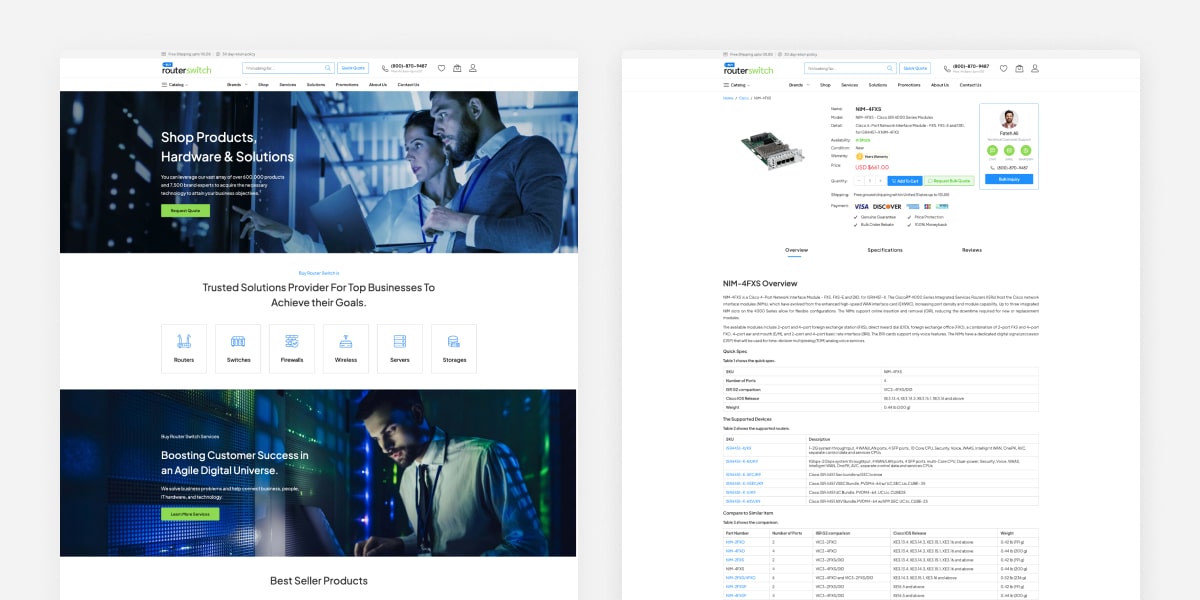Click the Bulk Inquiry button
The image size is (1200, 600).
[1009, 179]
